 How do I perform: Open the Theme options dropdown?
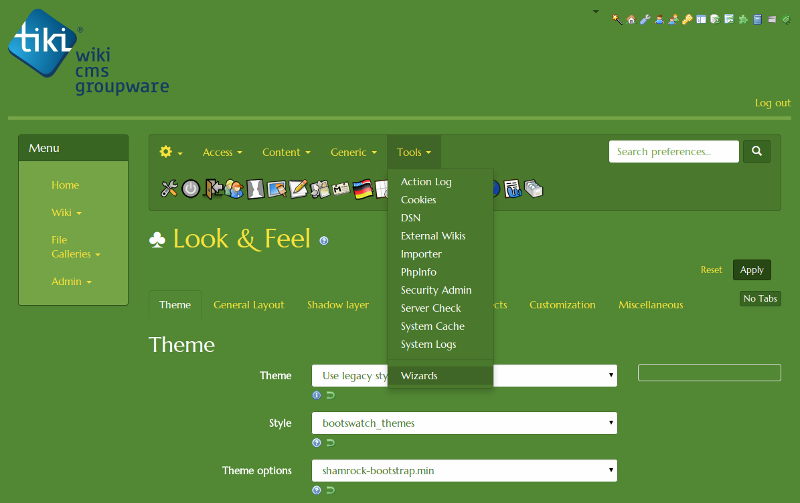pyautogui.click(x=464, y=470)
